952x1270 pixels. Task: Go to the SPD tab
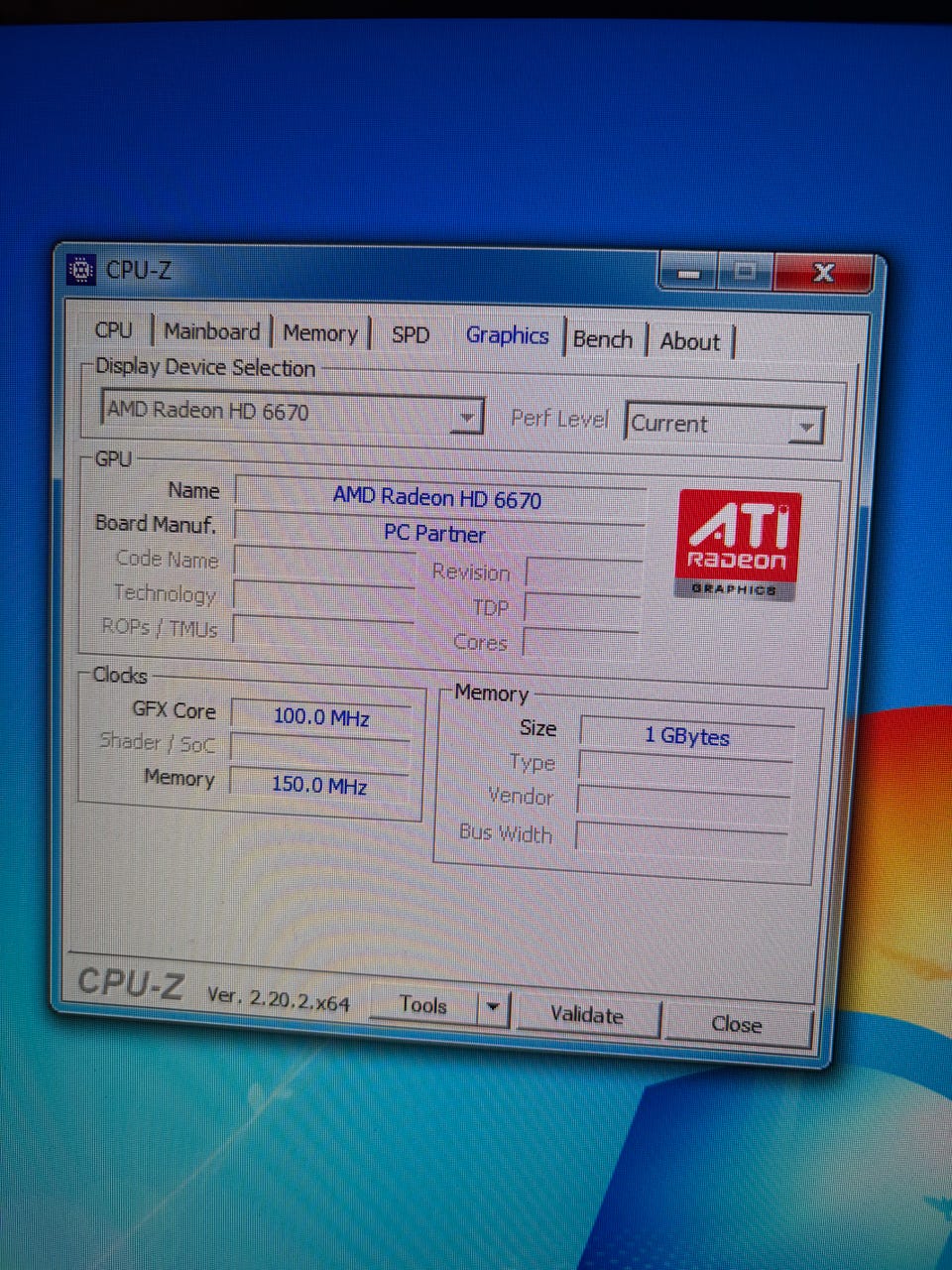pos(411,334)
